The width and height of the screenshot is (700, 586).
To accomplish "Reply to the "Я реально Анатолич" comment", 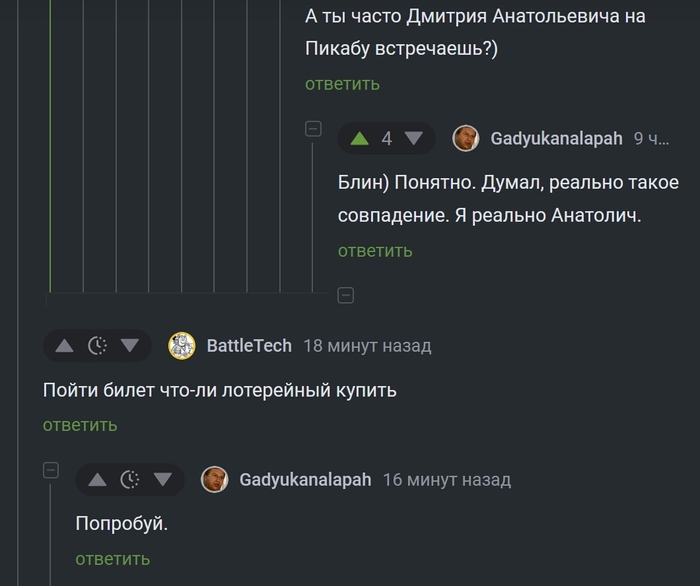I will pos(375,251).
